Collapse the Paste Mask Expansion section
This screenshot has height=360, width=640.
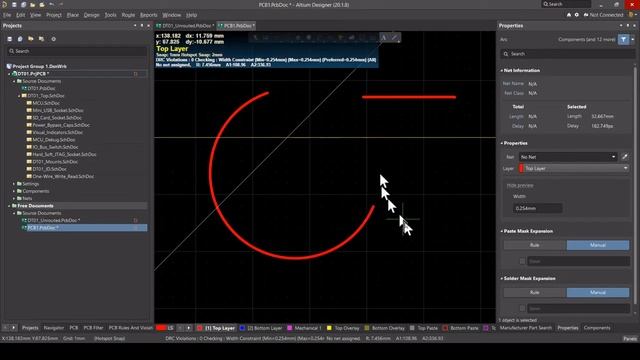502,231
